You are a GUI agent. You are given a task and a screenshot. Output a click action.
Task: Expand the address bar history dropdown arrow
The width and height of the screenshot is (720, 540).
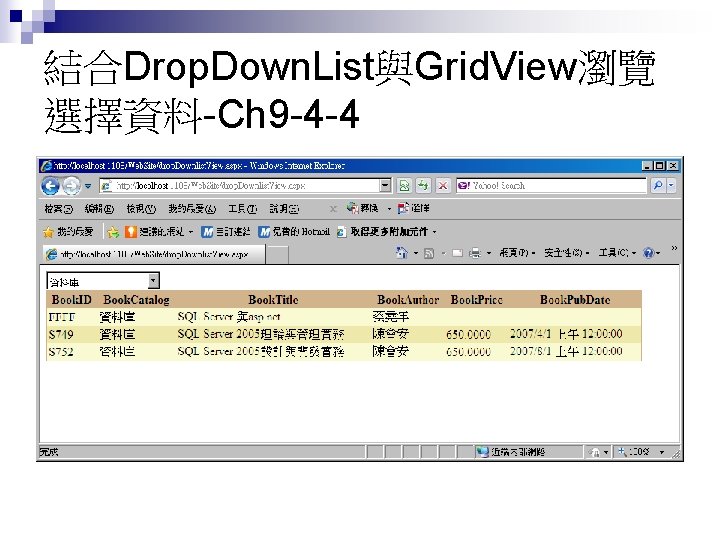[385, 186]
